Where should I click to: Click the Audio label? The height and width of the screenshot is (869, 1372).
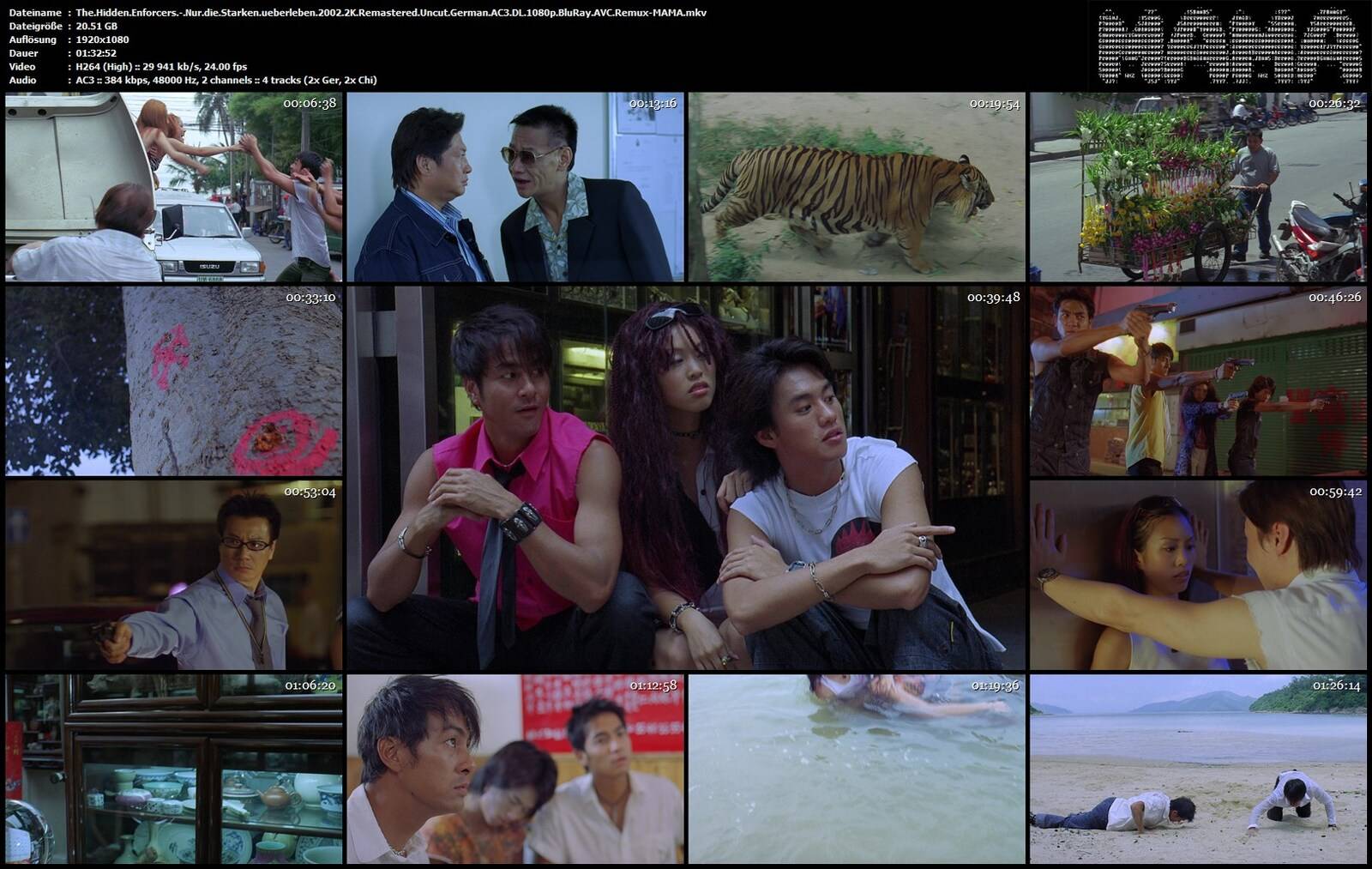pos(22,80)
